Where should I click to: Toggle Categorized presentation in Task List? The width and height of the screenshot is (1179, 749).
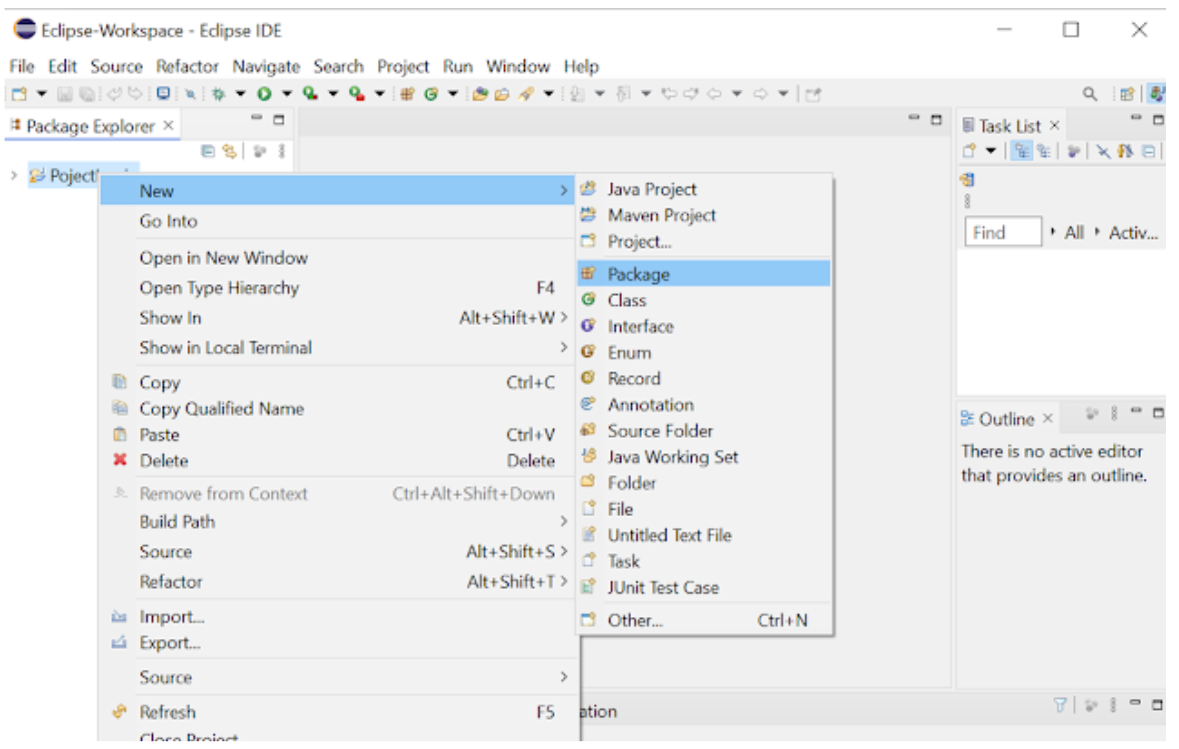(x=1021, y=151)
